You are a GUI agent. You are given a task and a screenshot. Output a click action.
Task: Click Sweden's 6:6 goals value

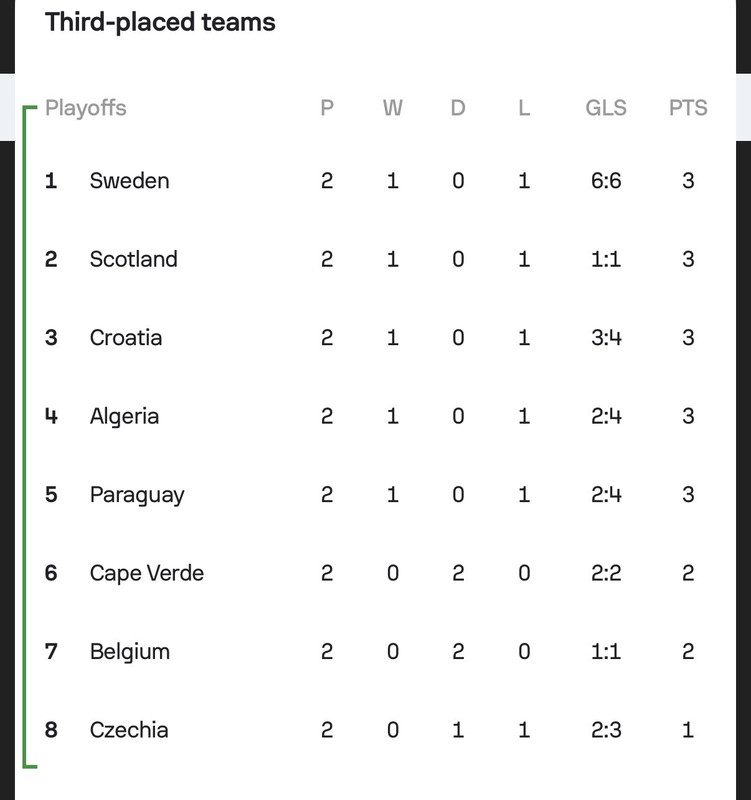click(x=606, y=181)
